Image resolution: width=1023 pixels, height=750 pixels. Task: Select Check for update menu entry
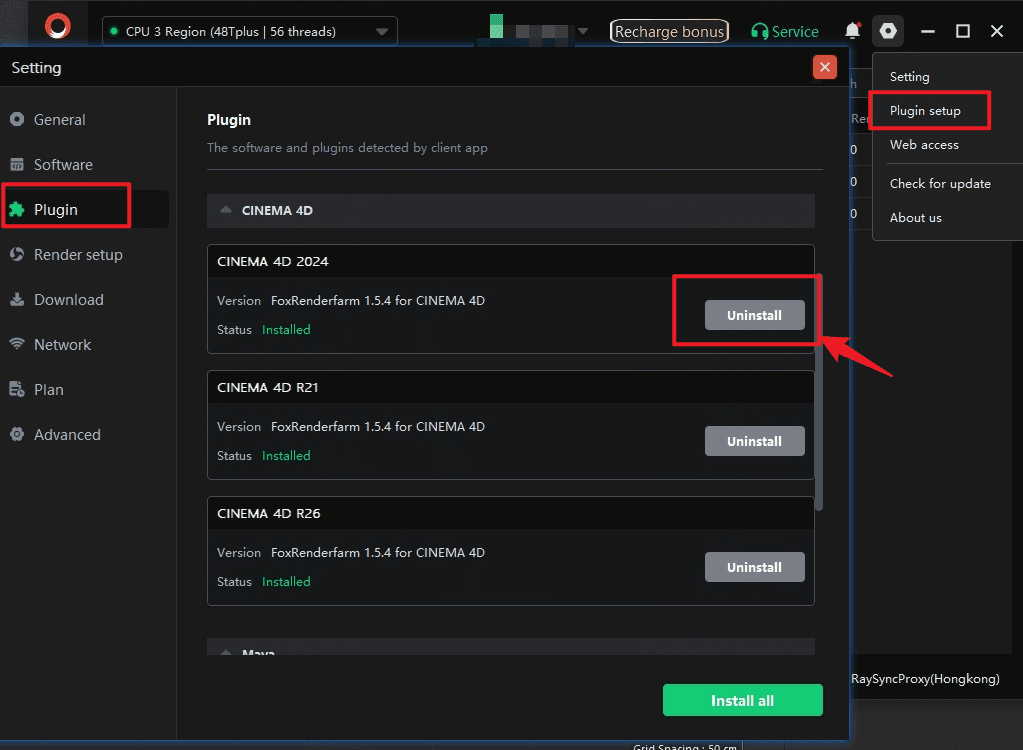[x=940, y=184]
